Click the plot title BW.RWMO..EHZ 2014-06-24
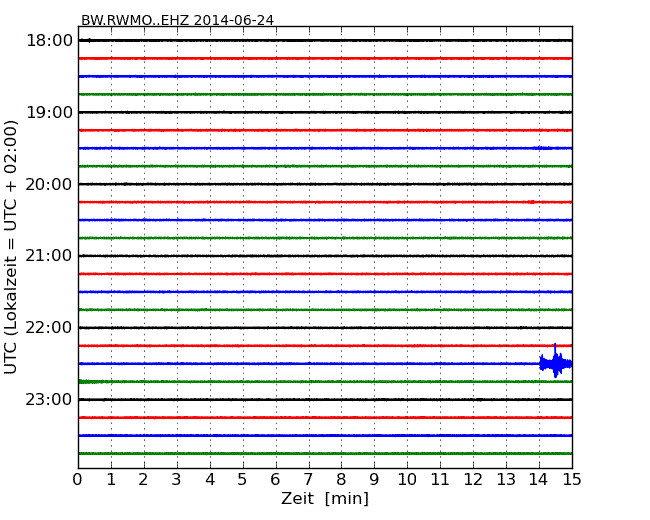650x520 pixels. pos(177,20)
